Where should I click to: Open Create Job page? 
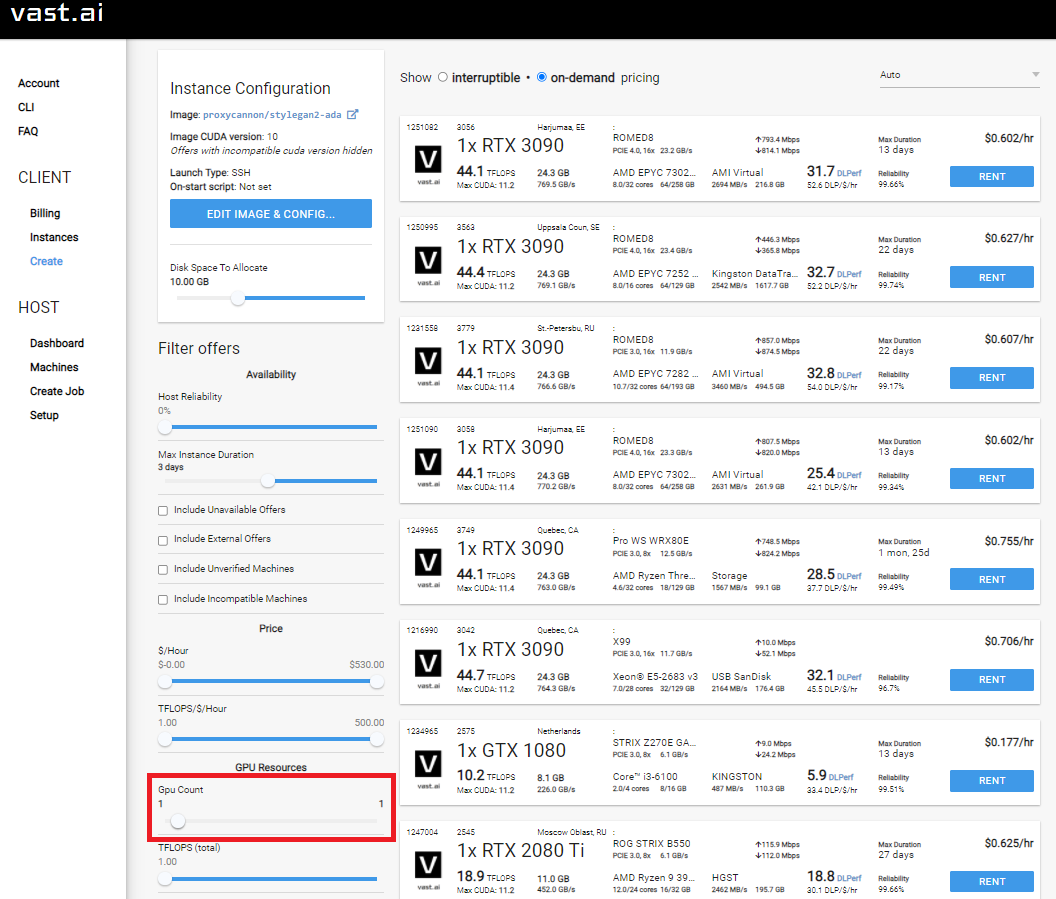click(57, 391)
